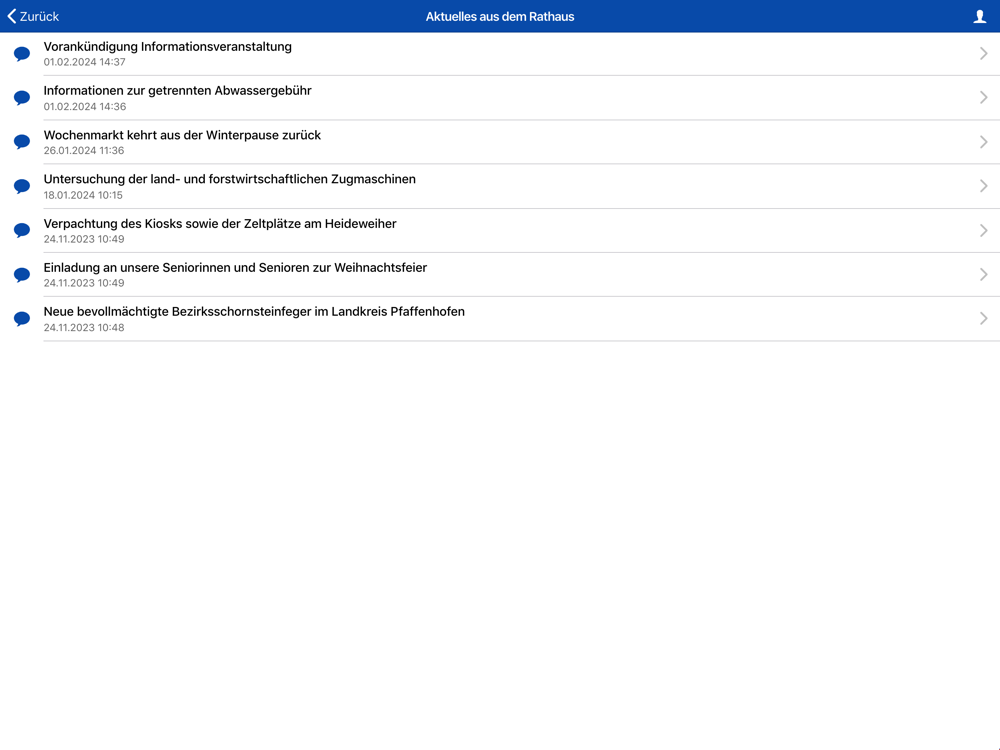Click speech bubble icon beside Verpachtung des Kiosks
Viewport: 1000px width, 750px height.
click(x=22, y=230)
